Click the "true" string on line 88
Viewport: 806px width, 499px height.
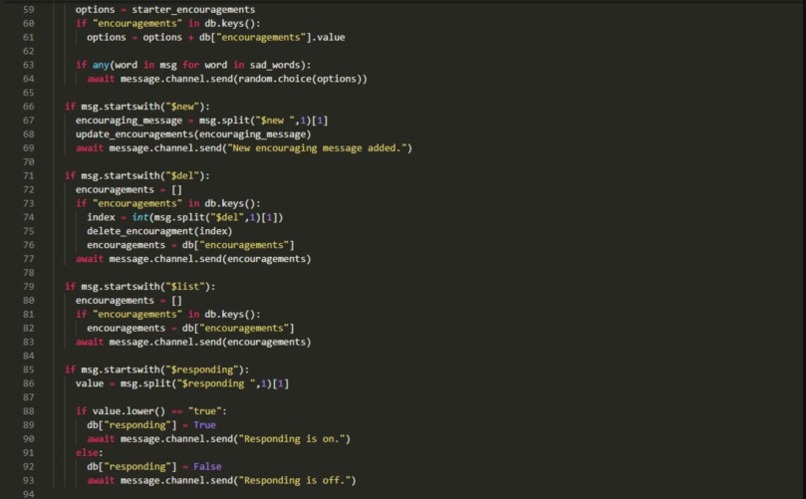click(205, 411)
